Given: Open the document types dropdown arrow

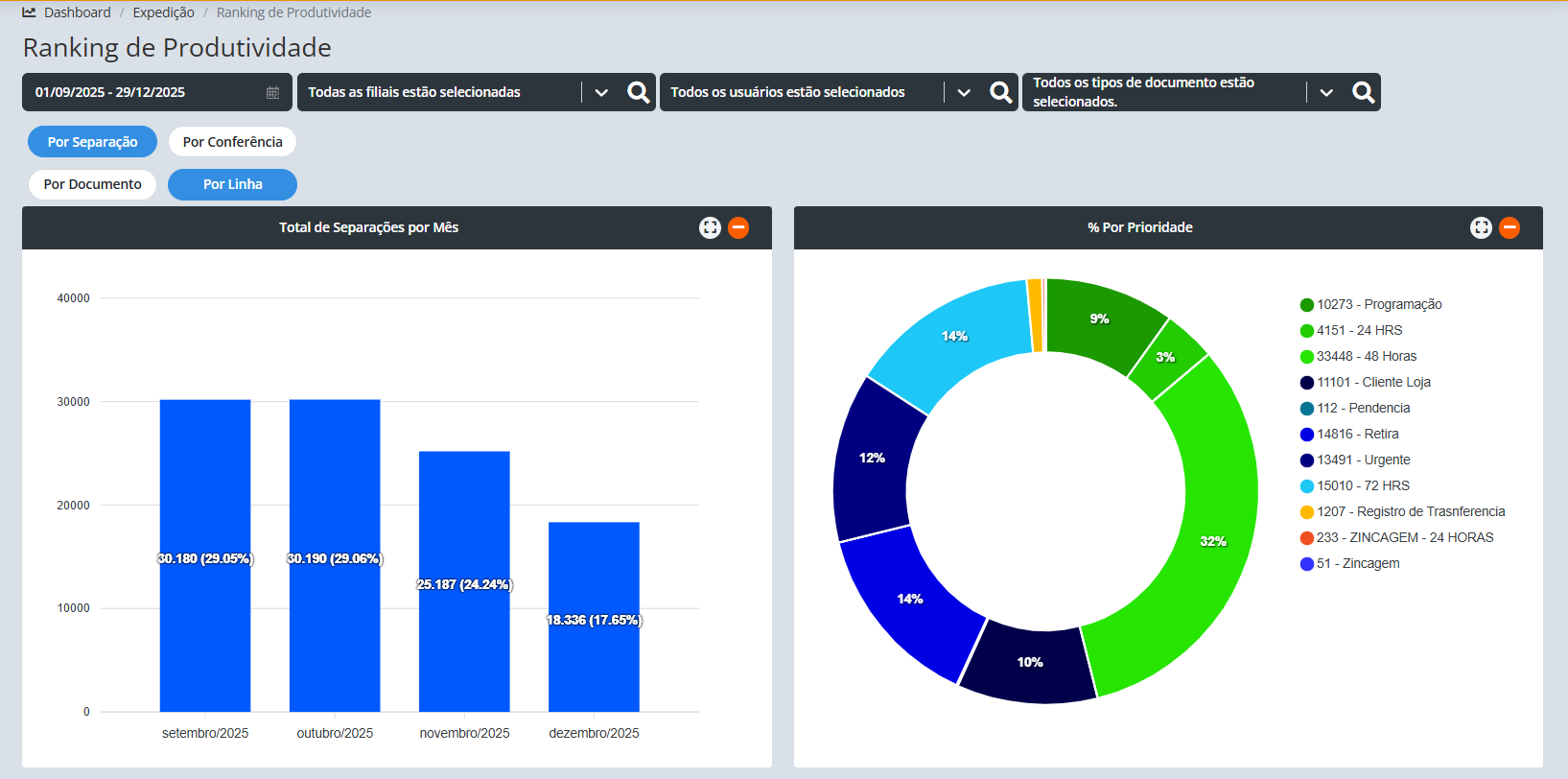Looking at the screenshot, I should coord(1326,92).
